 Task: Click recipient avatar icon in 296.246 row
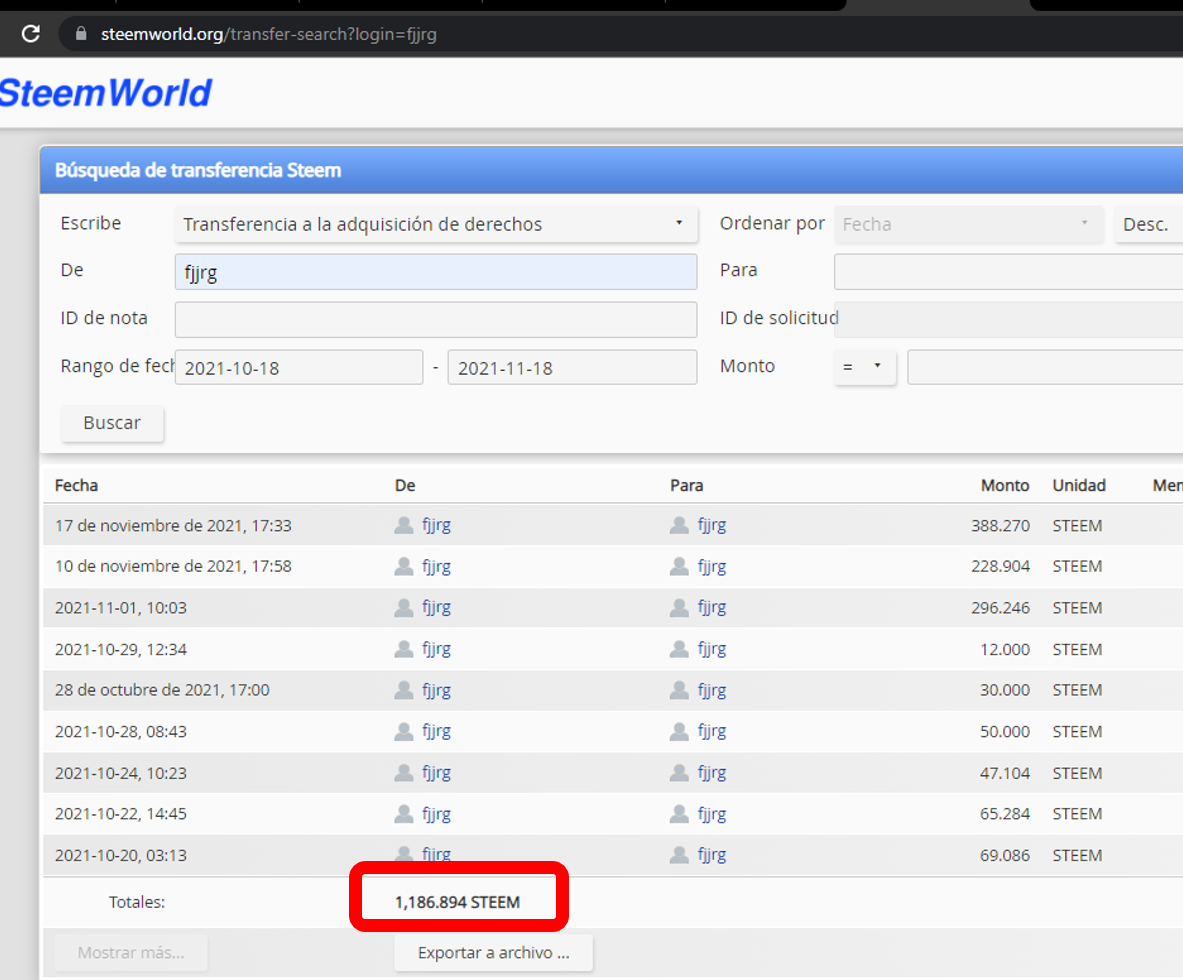tap(680, 607)
